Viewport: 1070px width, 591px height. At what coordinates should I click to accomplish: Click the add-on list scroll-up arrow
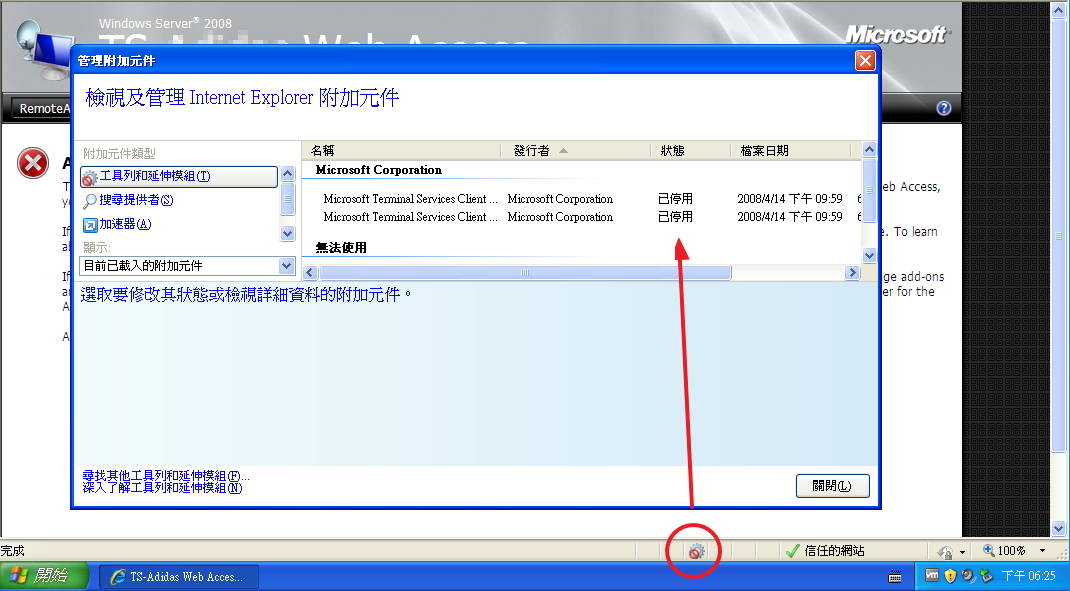(x=869, y=149)
